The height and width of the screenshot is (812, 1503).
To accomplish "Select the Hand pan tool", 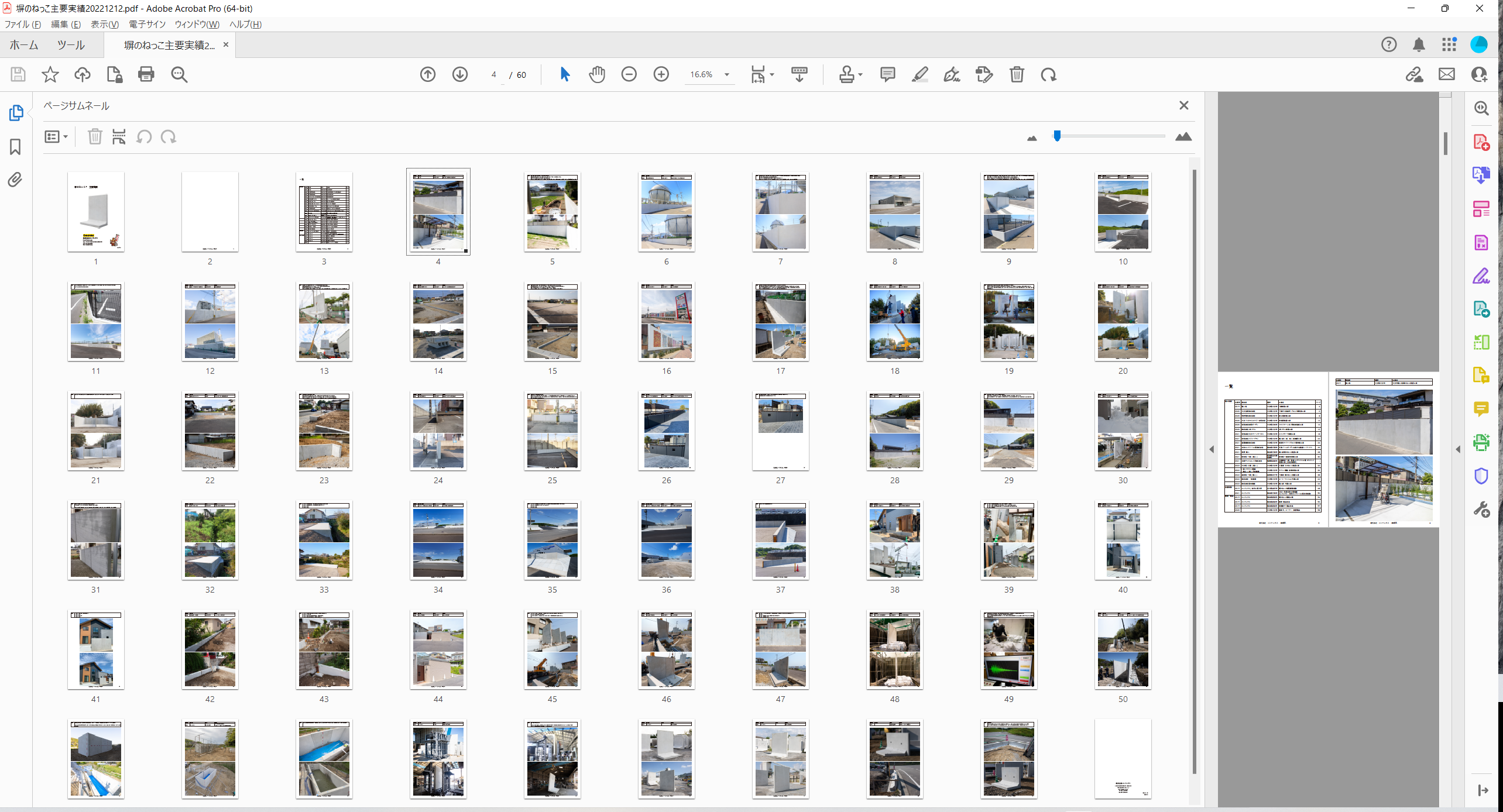I will click(596, 74).
